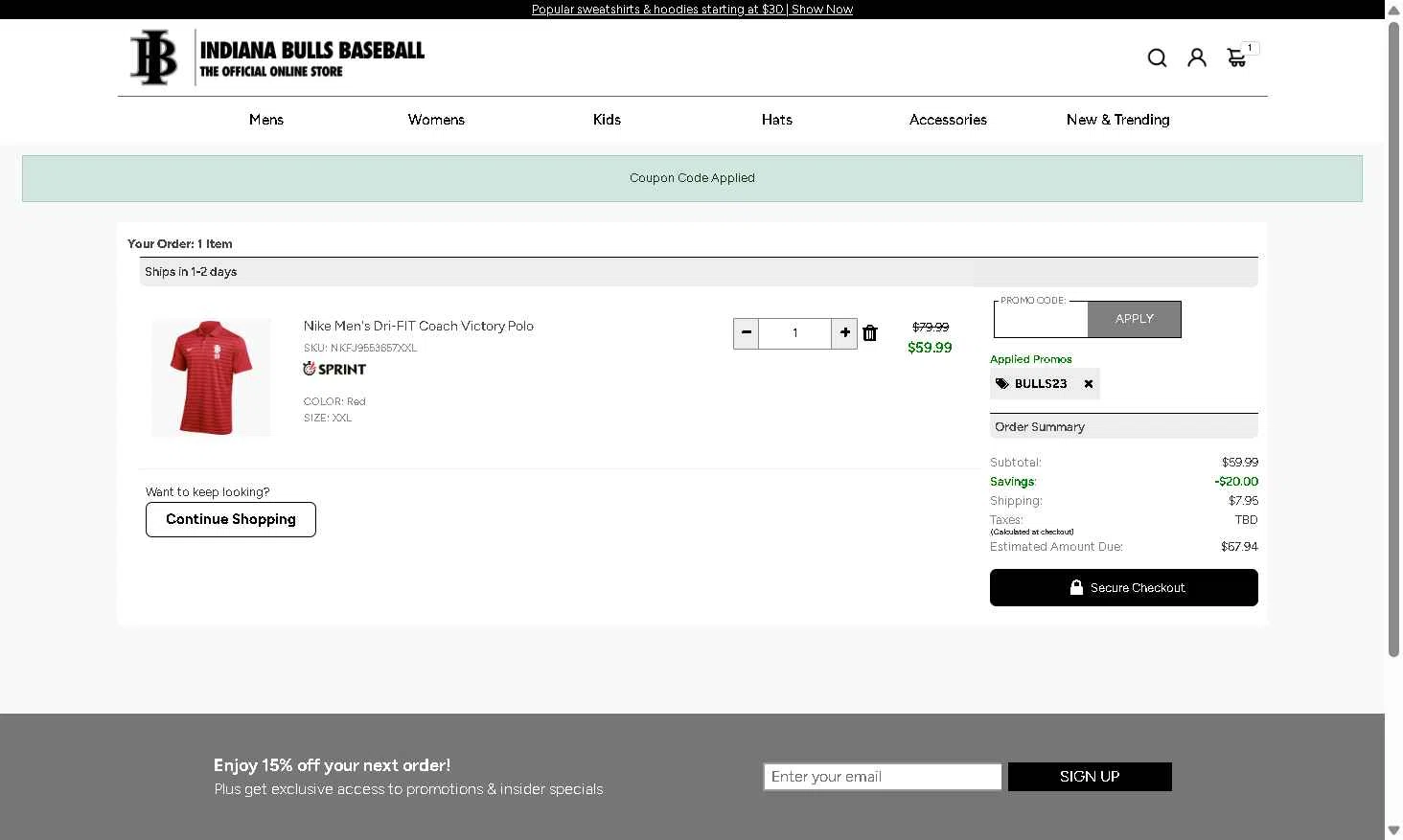Click the SIZE: XXL text
1403x840 pixels.
point(328,418)
